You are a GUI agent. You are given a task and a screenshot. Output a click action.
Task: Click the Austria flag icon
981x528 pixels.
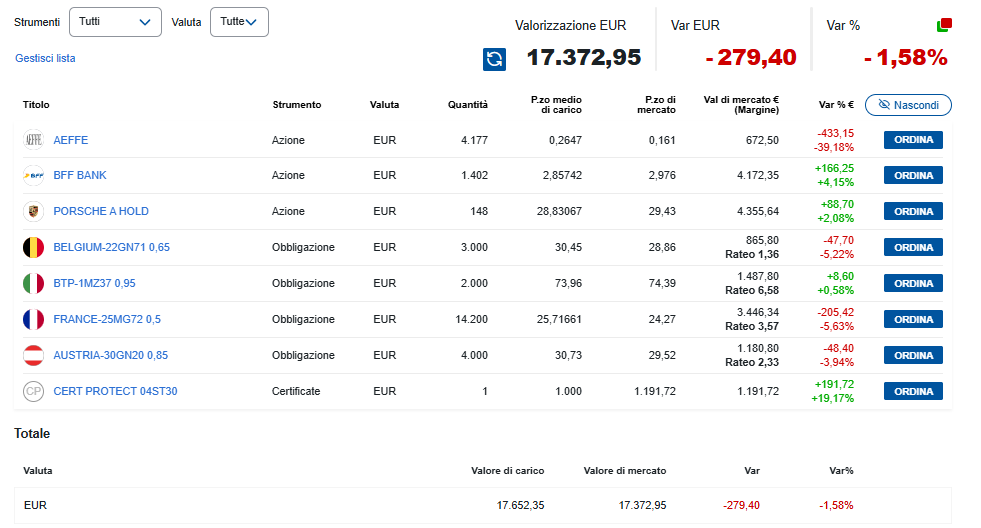pos(34,355)
